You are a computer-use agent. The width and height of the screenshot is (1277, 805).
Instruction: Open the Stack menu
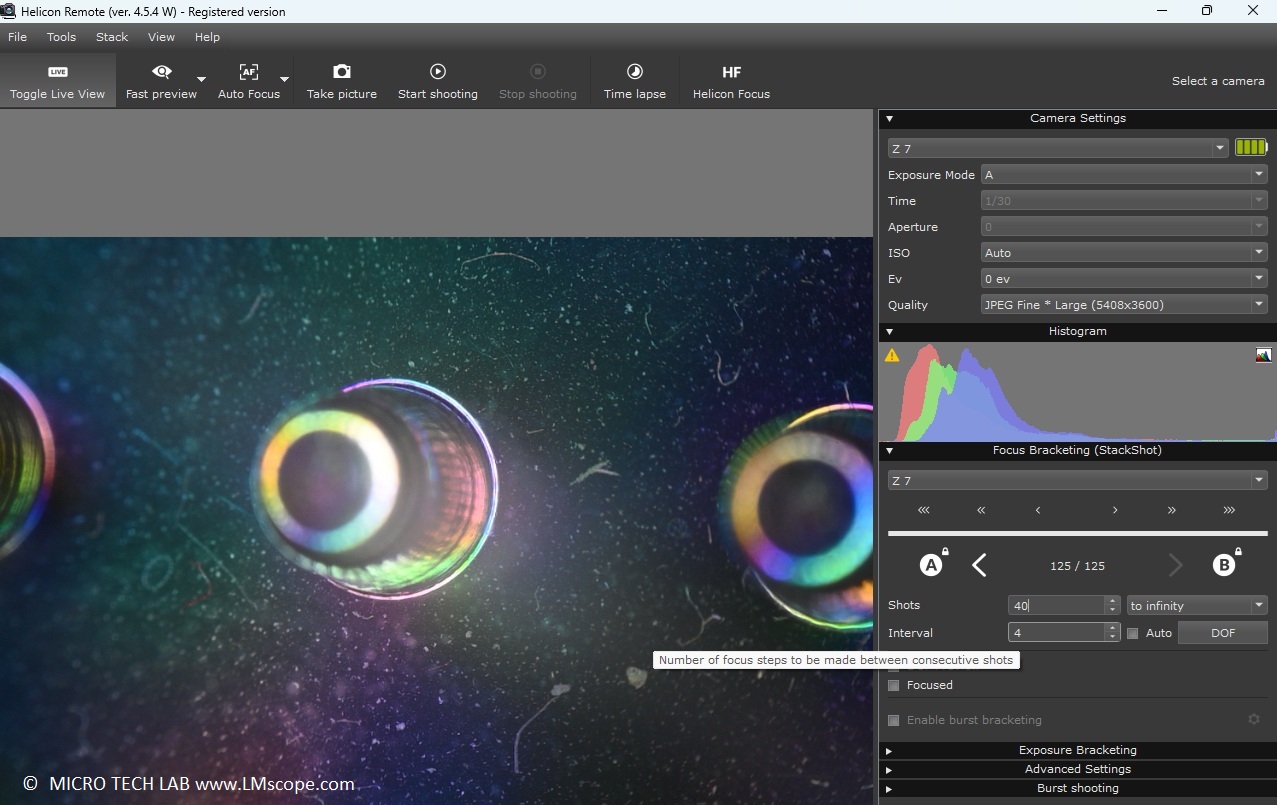pyautogui.click(x=112, y=37)
